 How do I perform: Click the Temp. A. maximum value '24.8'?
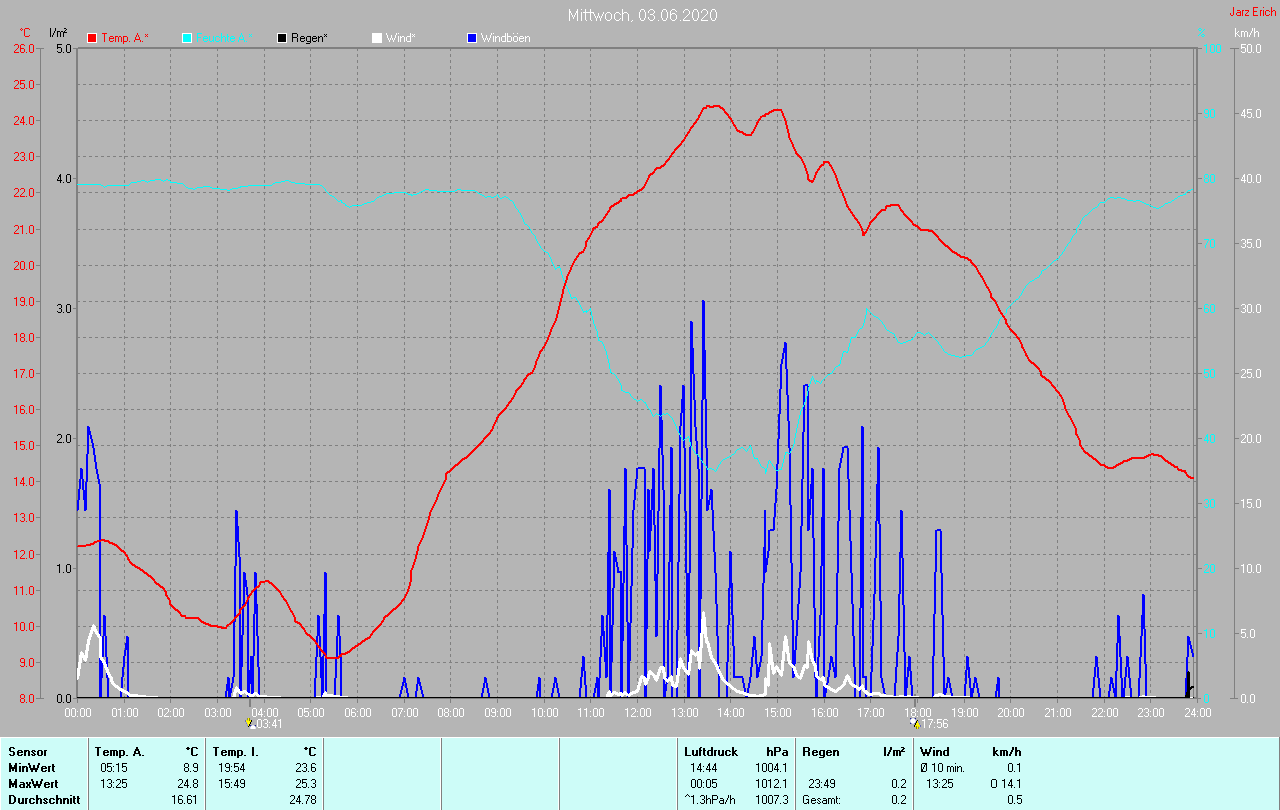188,783
